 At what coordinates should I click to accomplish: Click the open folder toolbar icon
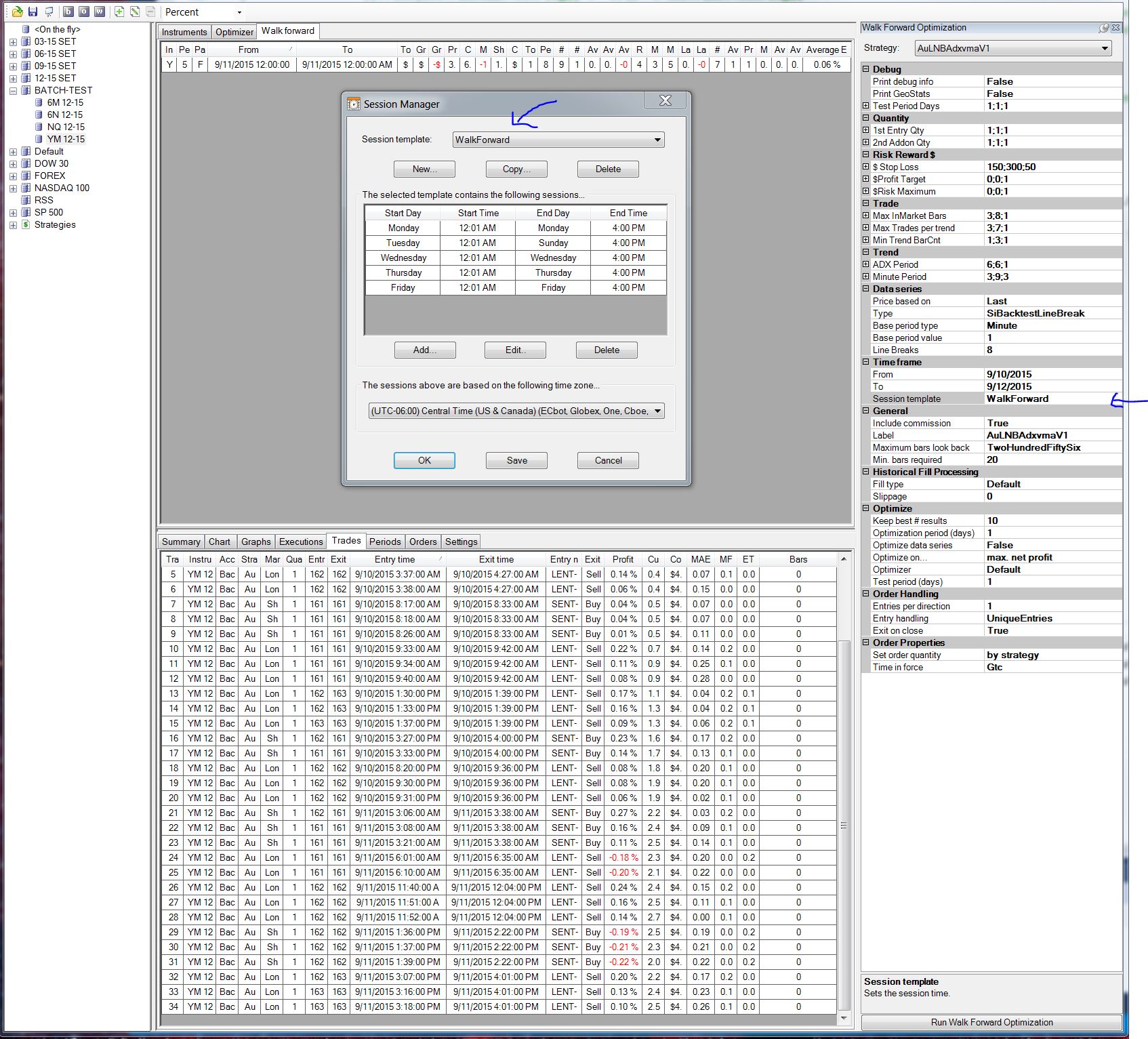(x=18, y=12)
